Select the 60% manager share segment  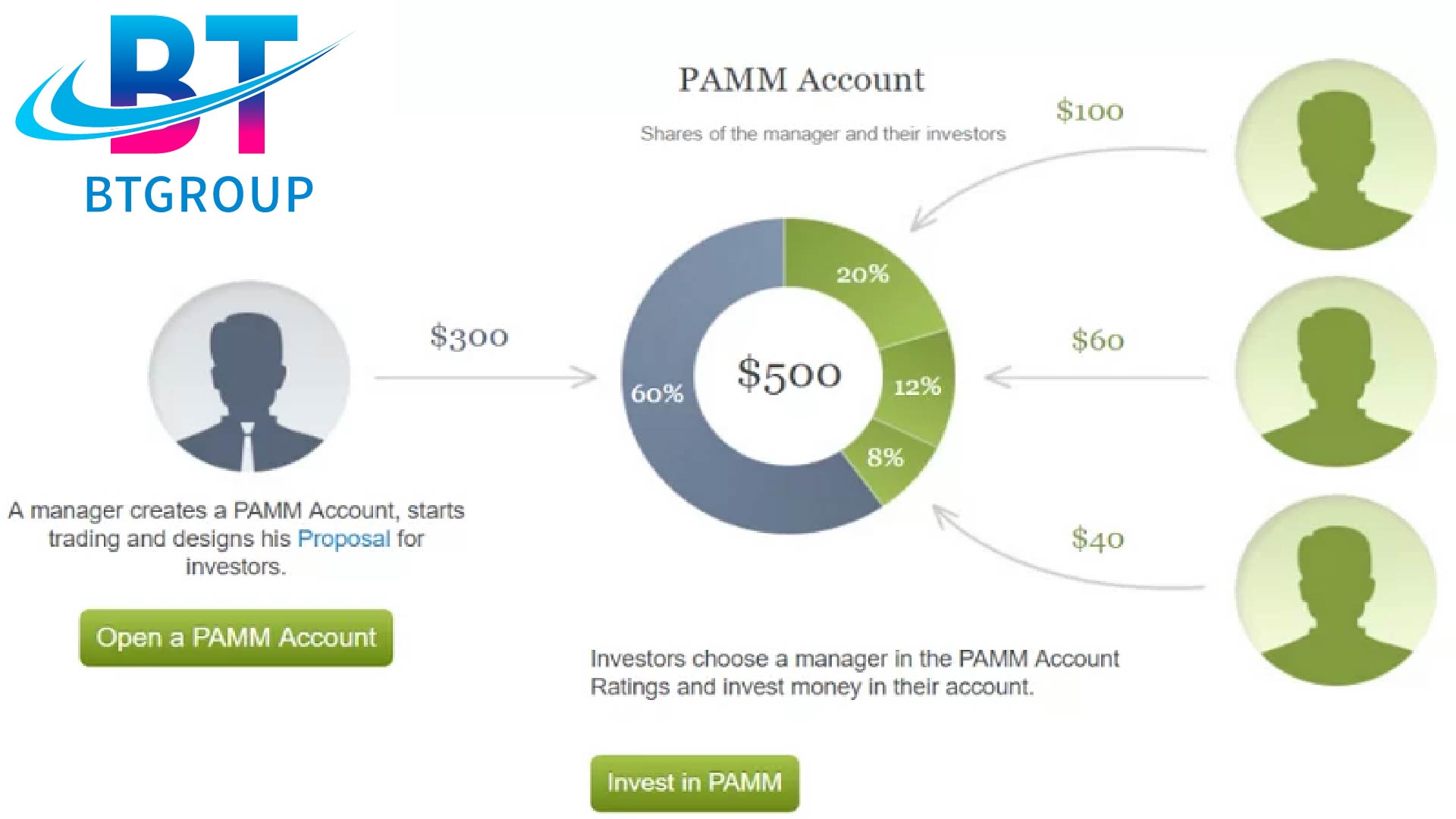pos(657,393)
